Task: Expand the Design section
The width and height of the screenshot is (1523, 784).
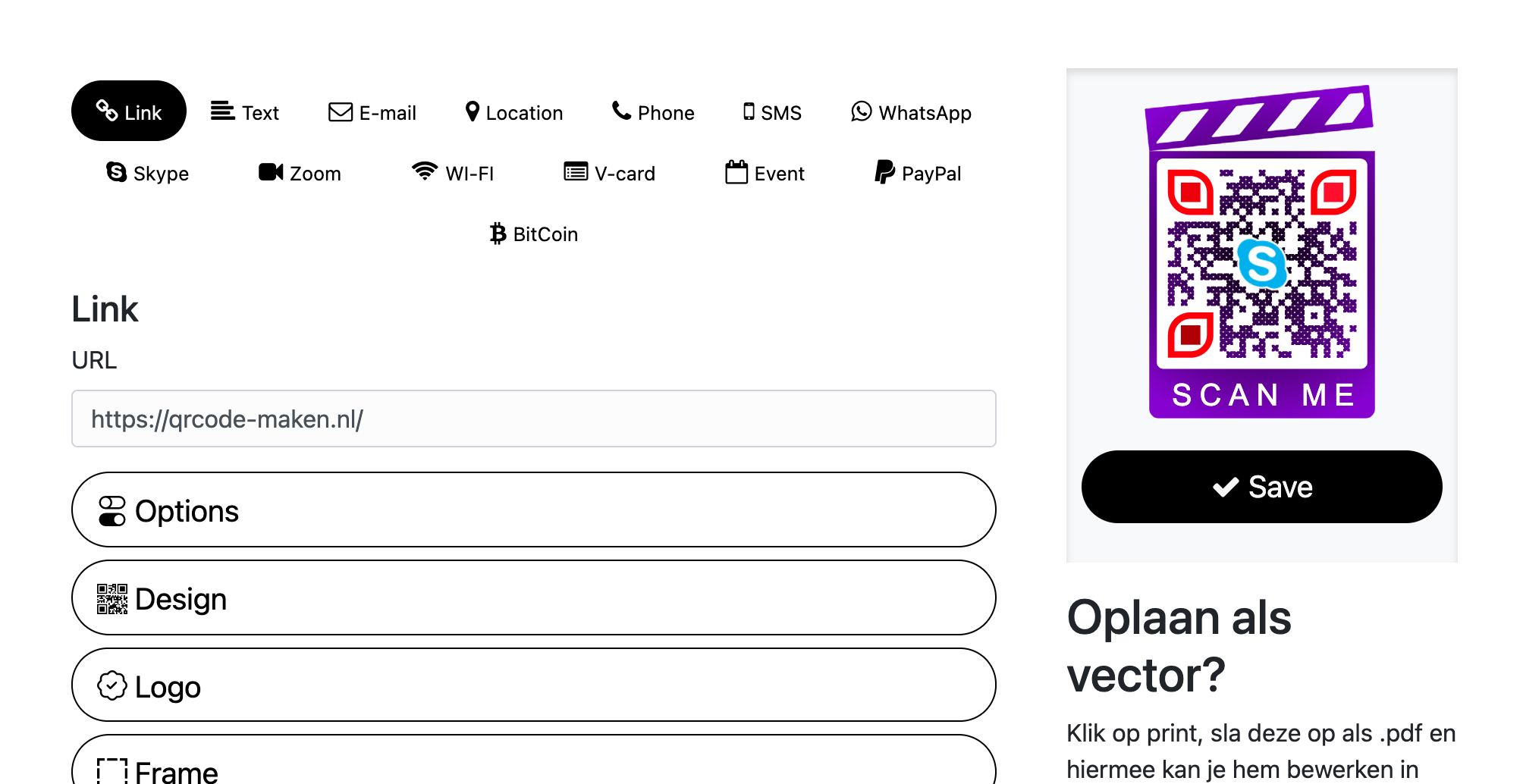Action: click(533, 597)
